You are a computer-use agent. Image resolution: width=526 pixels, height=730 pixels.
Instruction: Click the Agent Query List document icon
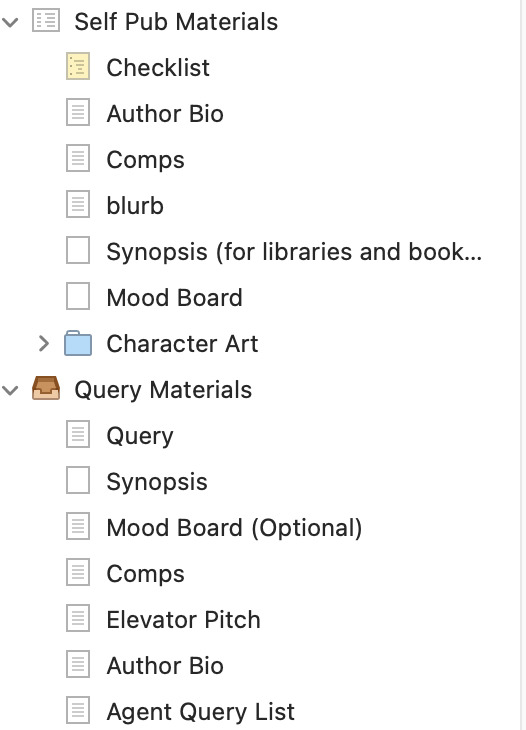78,711
